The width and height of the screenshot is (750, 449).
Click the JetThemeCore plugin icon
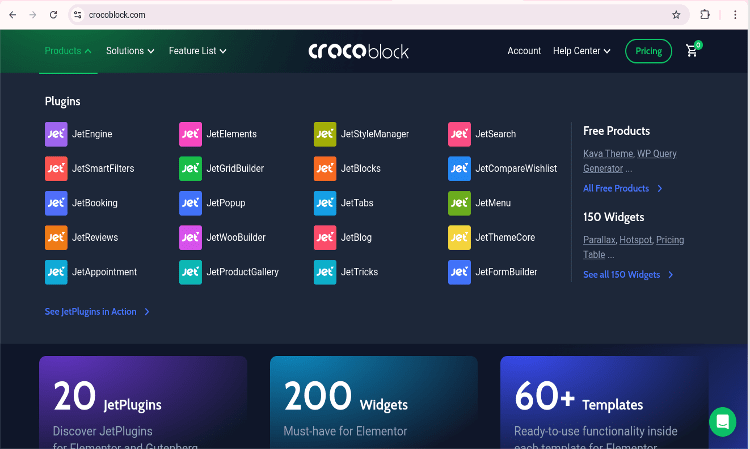click(x=459, y=237)
